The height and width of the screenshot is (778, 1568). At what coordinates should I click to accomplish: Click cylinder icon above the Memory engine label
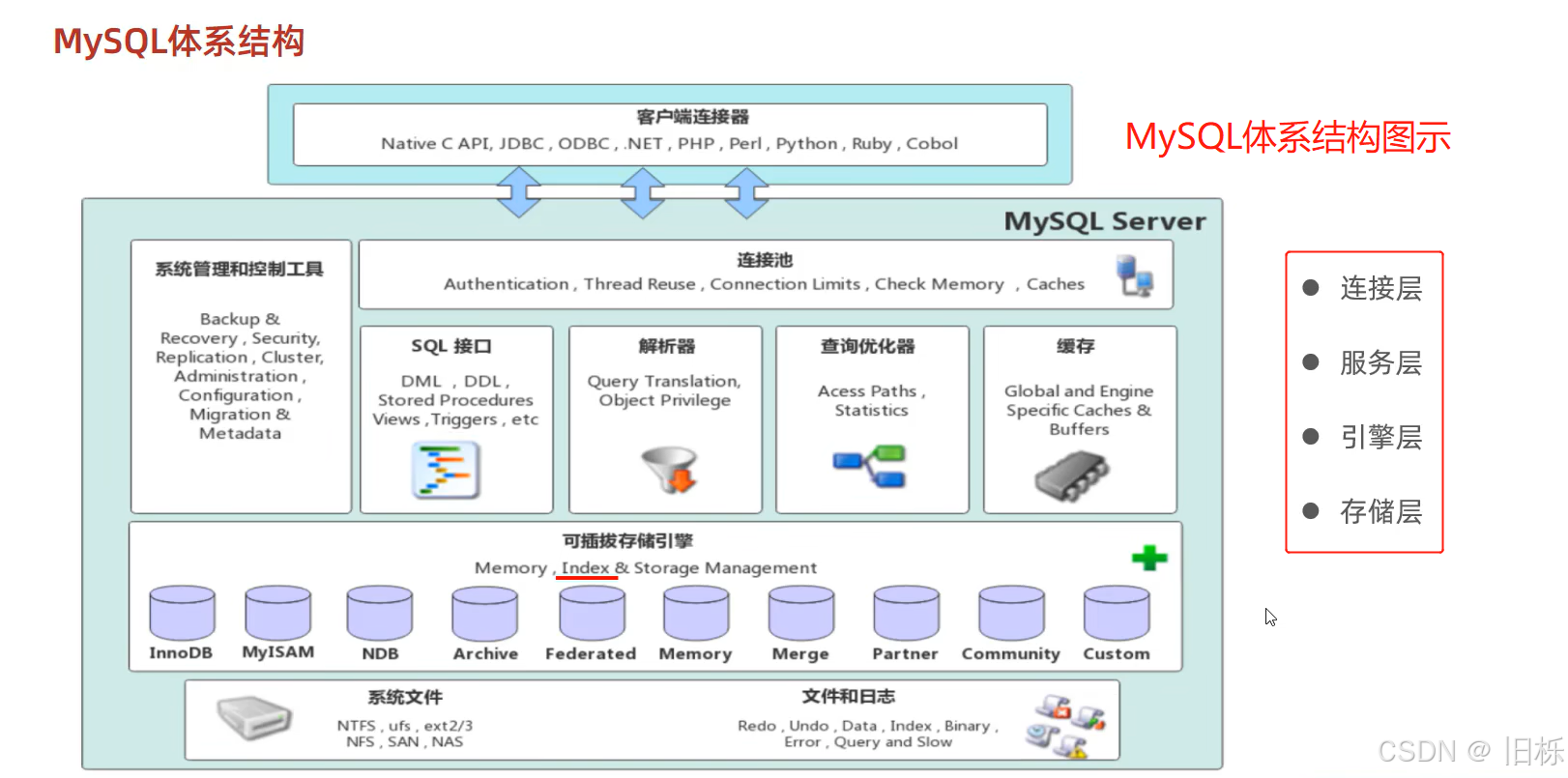(x=696, y=614)
